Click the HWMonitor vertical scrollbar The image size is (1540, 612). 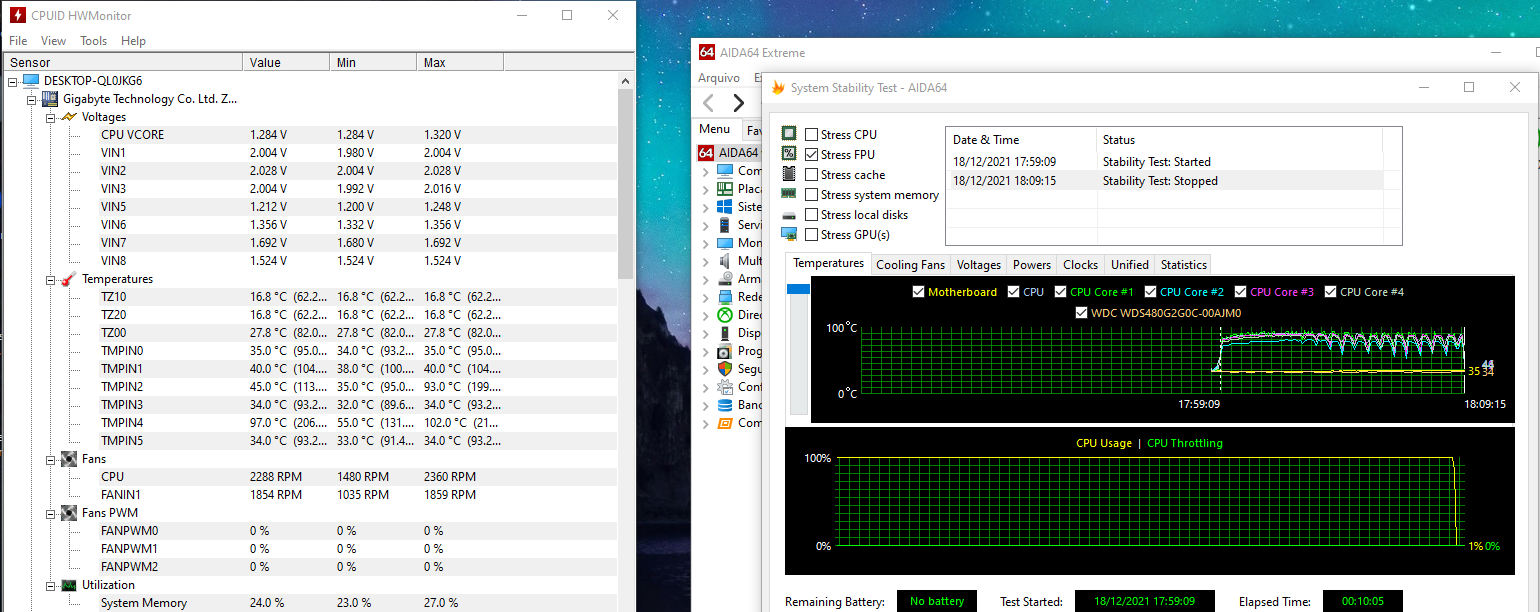pos(626,184)
